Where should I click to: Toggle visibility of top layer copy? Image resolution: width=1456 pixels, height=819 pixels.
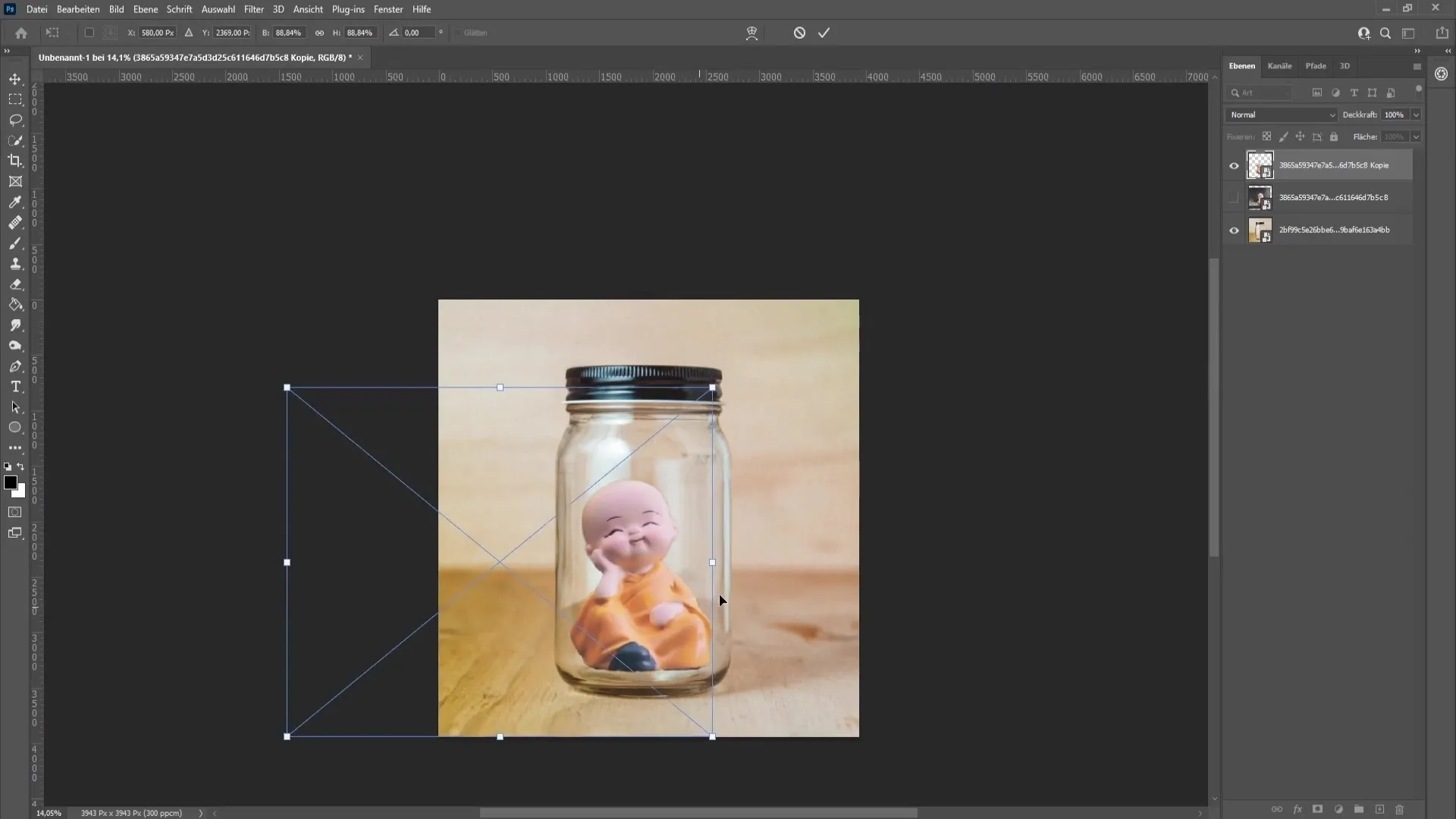point(1234,165)
